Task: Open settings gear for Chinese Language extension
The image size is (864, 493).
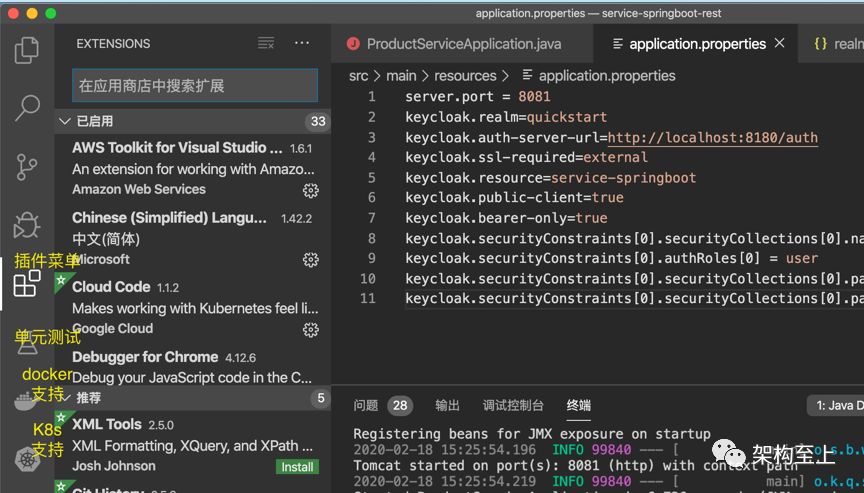Action: point(311,260)
